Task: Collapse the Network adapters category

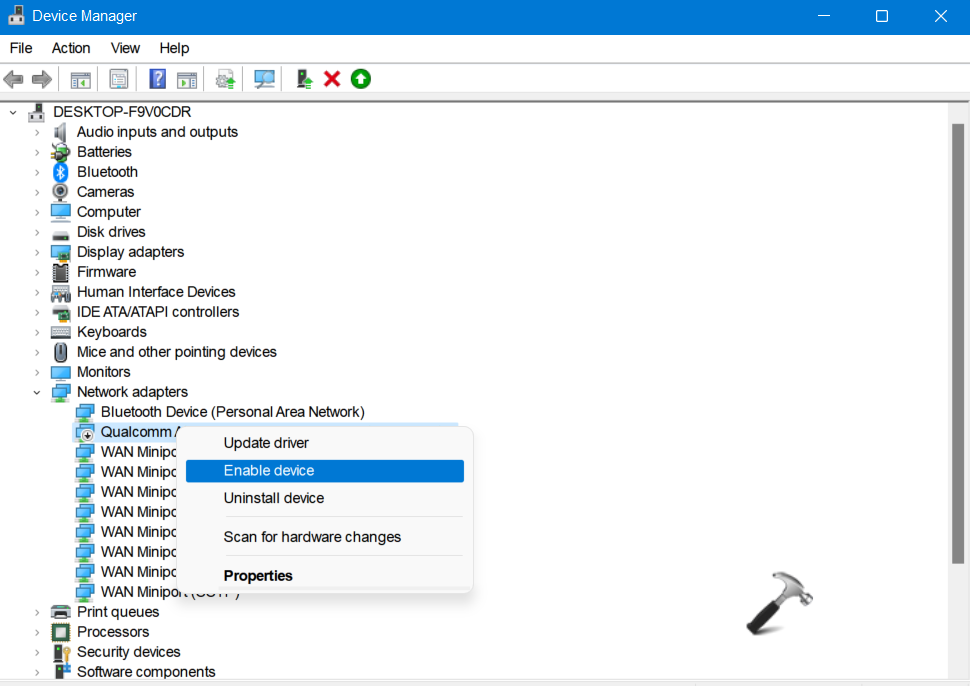Action: (37, 391)
